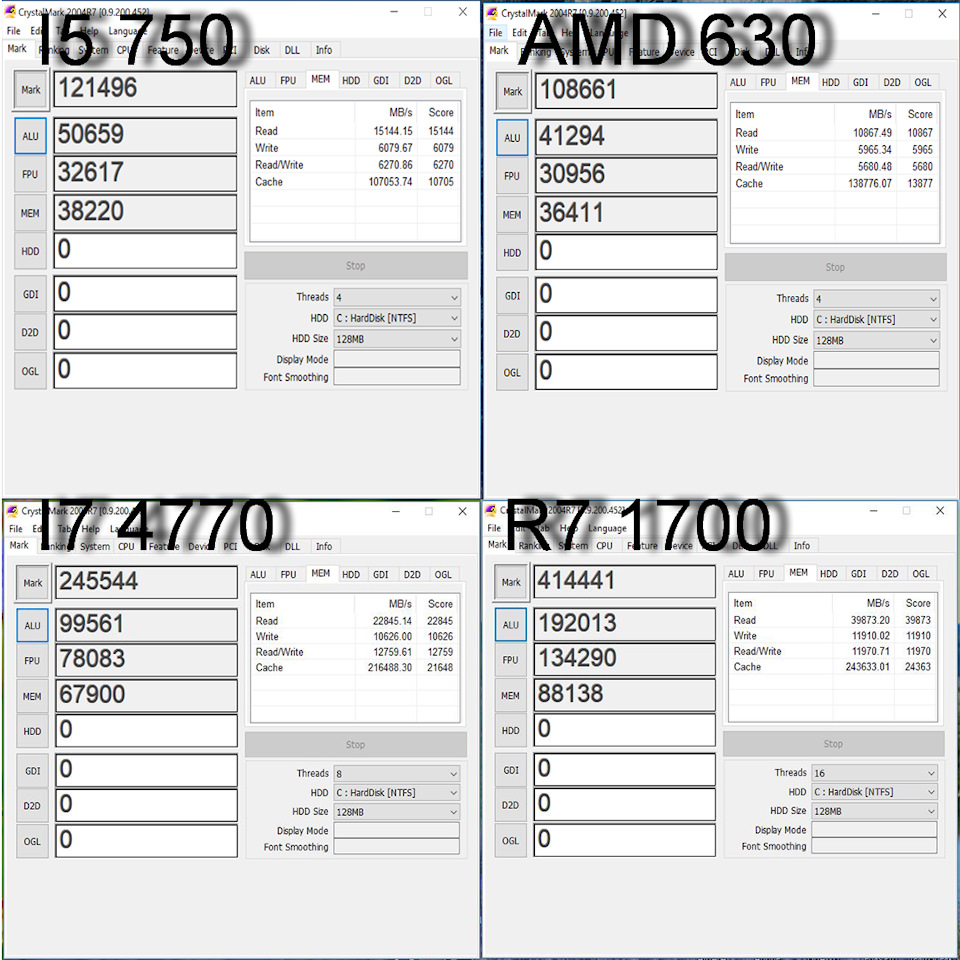Click the Font Smoothing field in AMD 630 window
The height and width of the screenshot is (960, 960).
pos(876,378)
